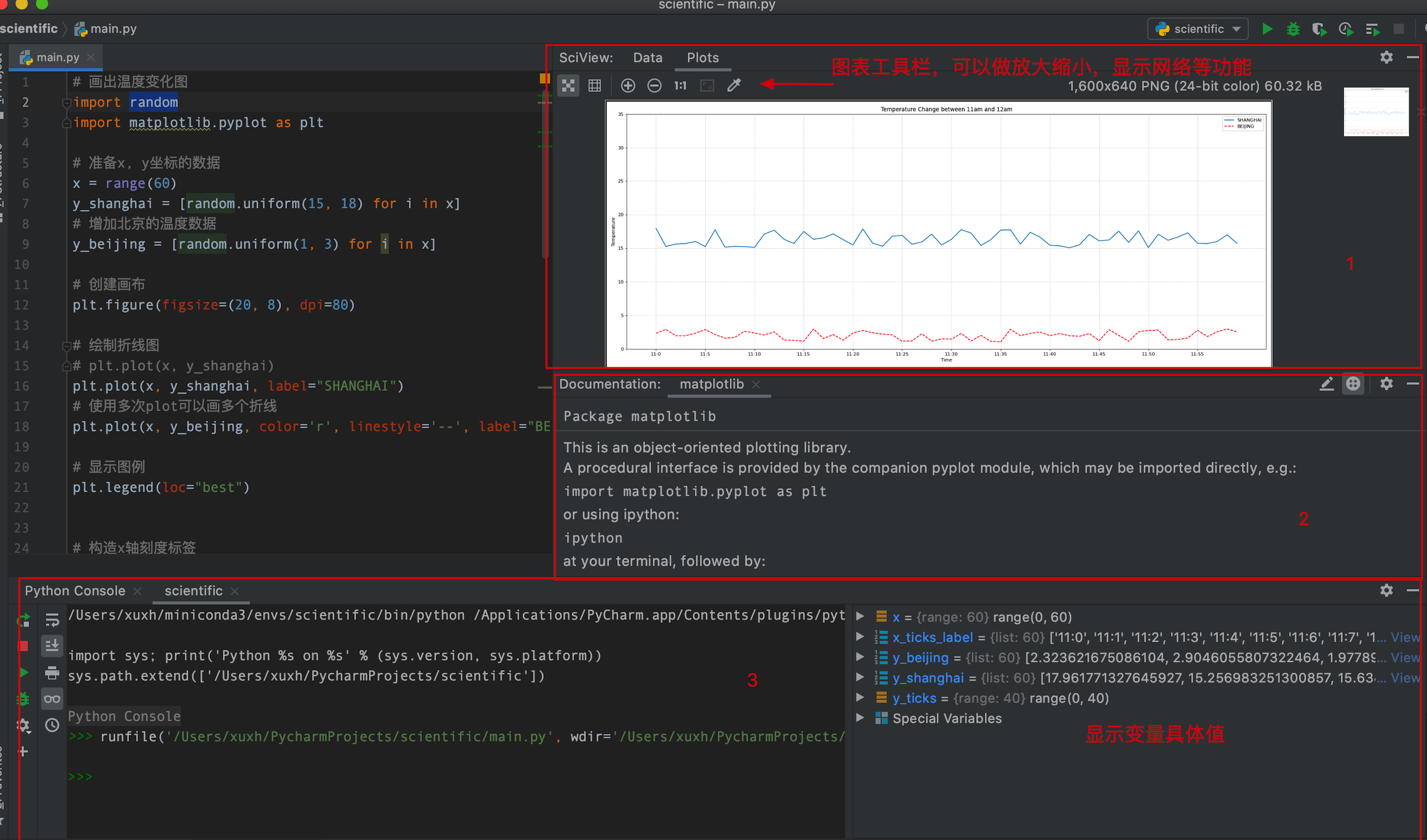Screen dimensions: 1427x840
Task: Open the scientific run configuration dropdown
Action: (x=1198, y=29)
